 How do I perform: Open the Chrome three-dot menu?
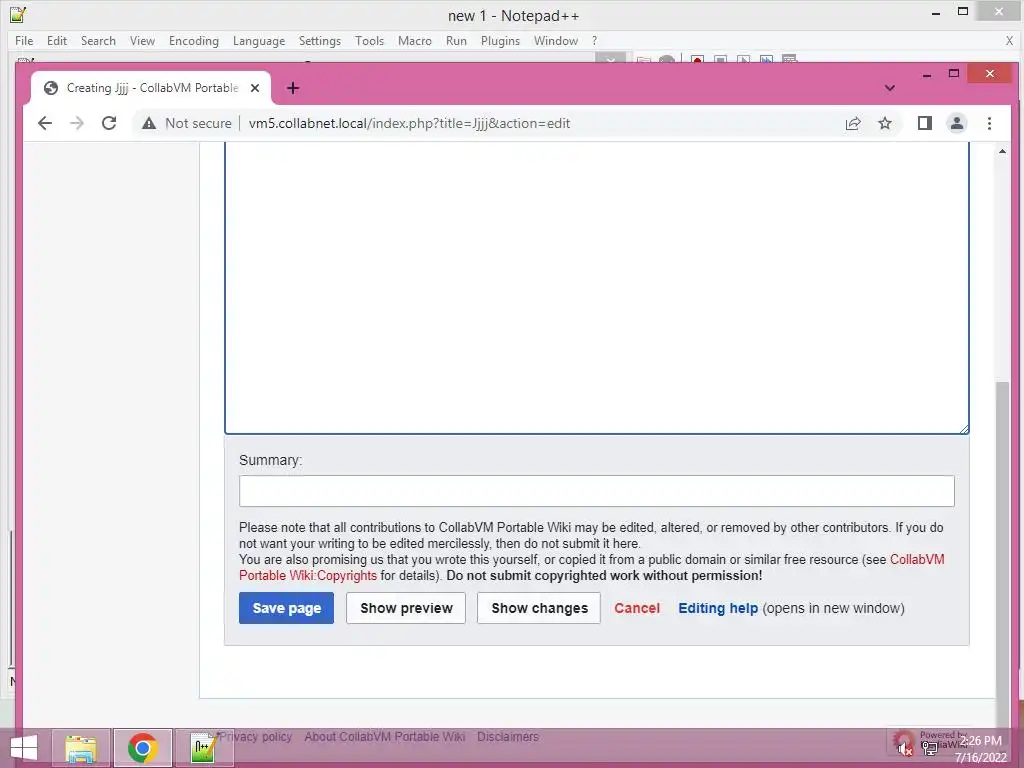989,123
